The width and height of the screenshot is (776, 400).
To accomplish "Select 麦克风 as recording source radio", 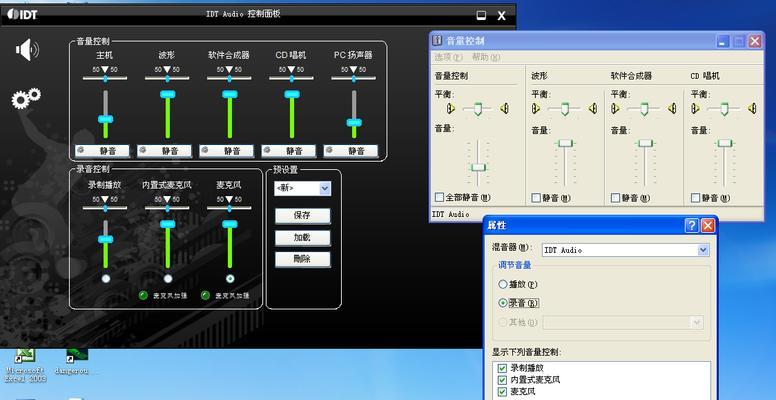I will 230,279.
